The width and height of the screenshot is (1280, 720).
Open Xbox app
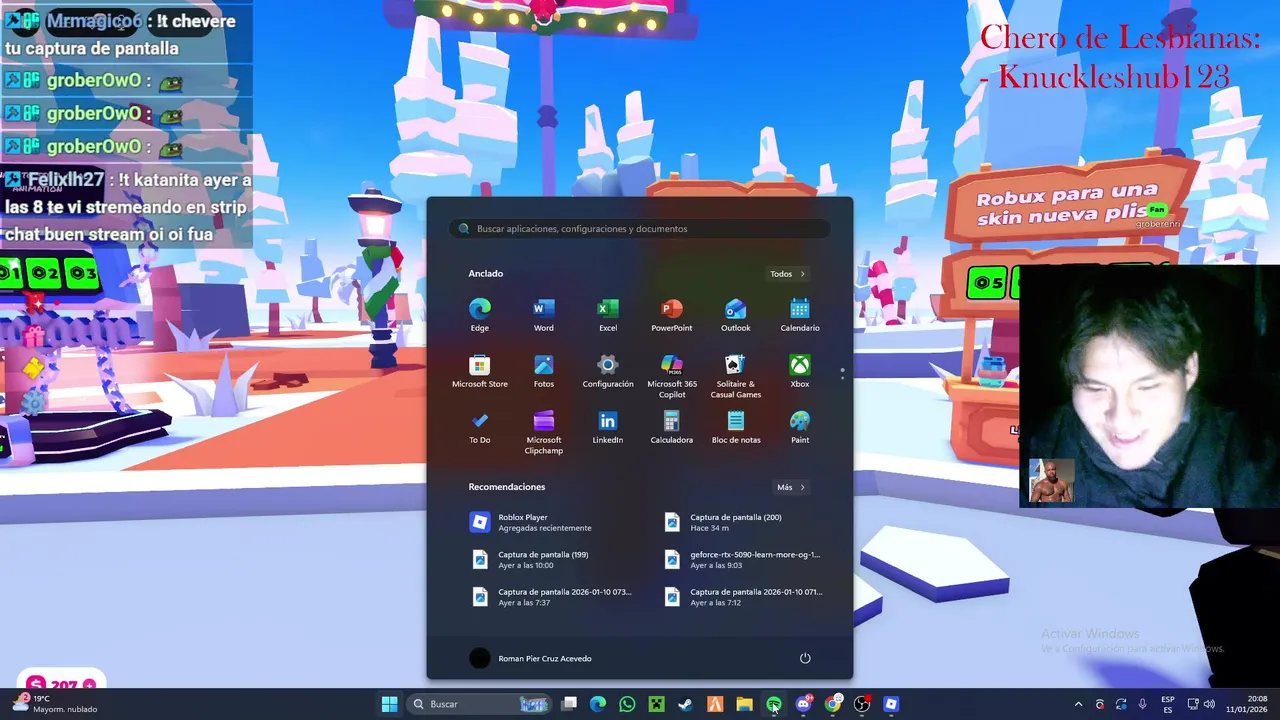pos(800,370)
